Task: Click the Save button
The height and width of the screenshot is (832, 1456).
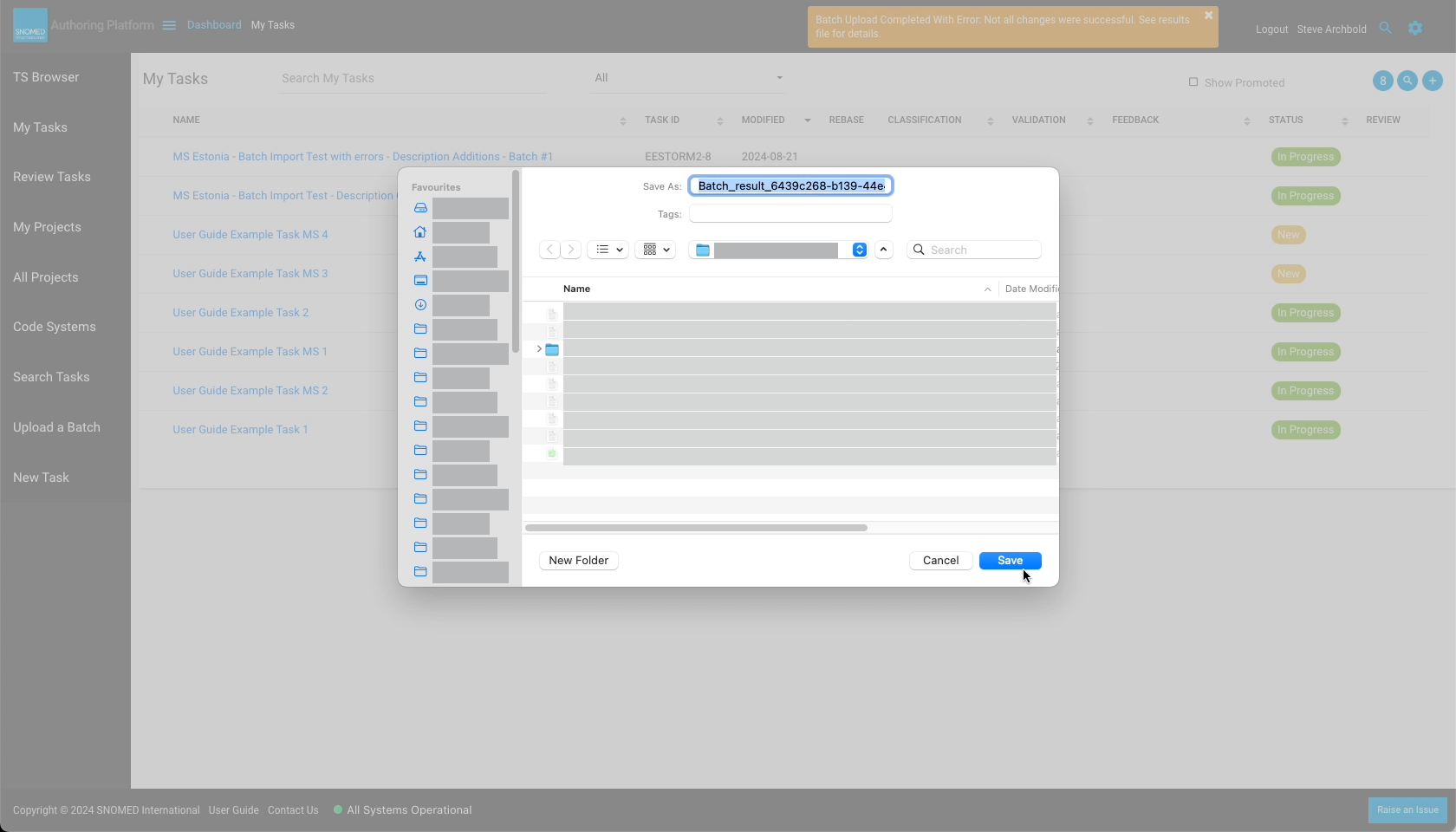Action: pyautogui.click(x=1011, y=561)
